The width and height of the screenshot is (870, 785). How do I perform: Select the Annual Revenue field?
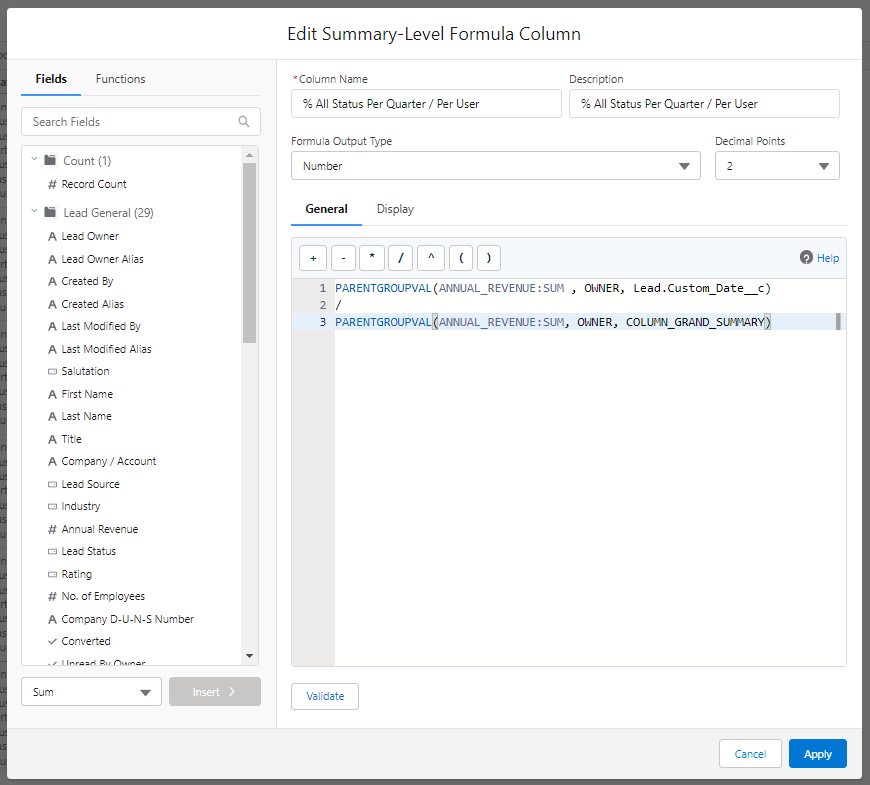tap(99, 529)
